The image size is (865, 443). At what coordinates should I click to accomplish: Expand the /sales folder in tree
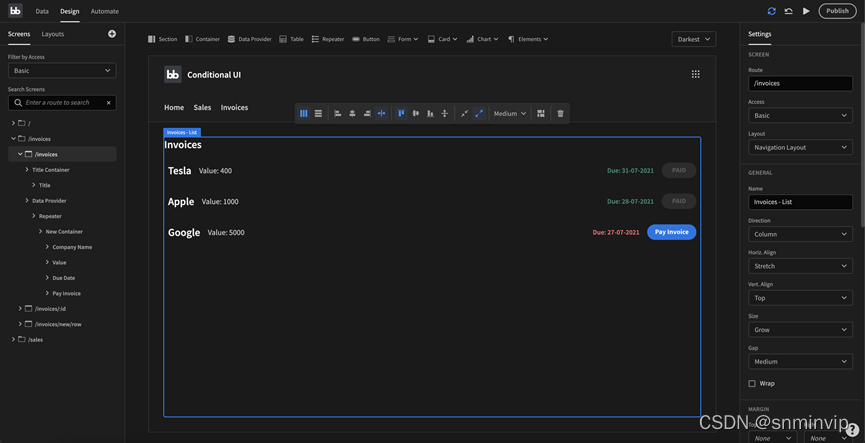[13, 339]
